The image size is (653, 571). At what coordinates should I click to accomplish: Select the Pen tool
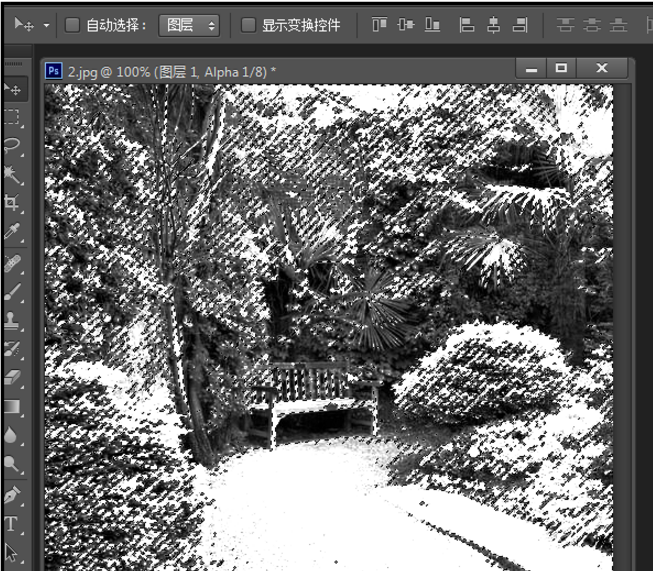(12, 495)
